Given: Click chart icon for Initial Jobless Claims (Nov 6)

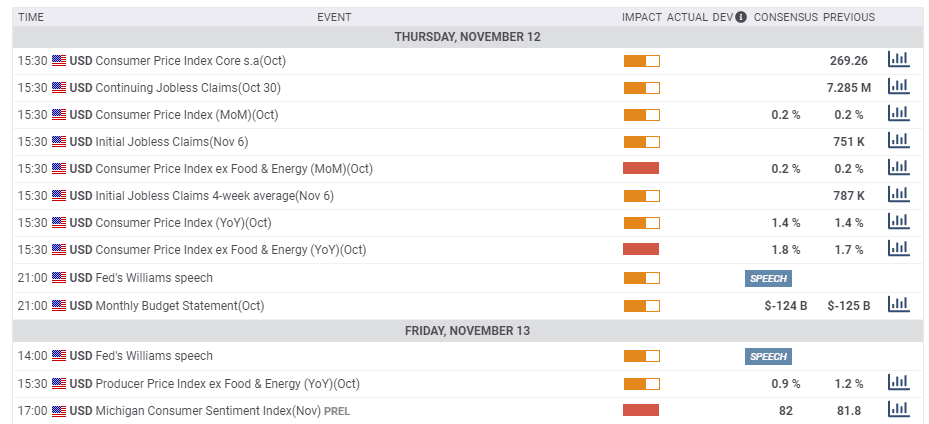Looking at the screenshot, I should [898, 141].
